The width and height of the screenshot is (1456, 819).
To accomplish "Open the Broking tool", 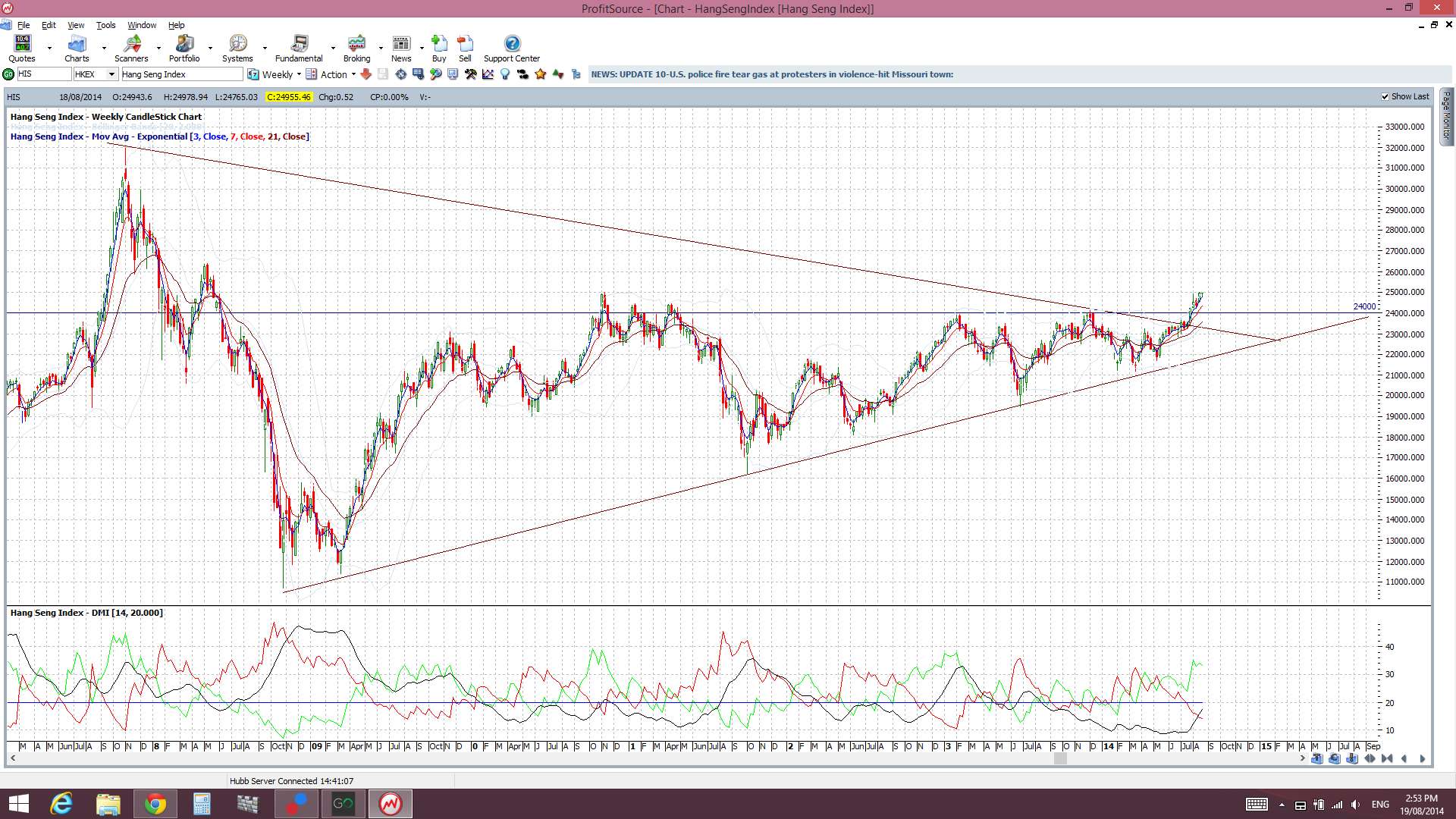I will tap(356, 49).
